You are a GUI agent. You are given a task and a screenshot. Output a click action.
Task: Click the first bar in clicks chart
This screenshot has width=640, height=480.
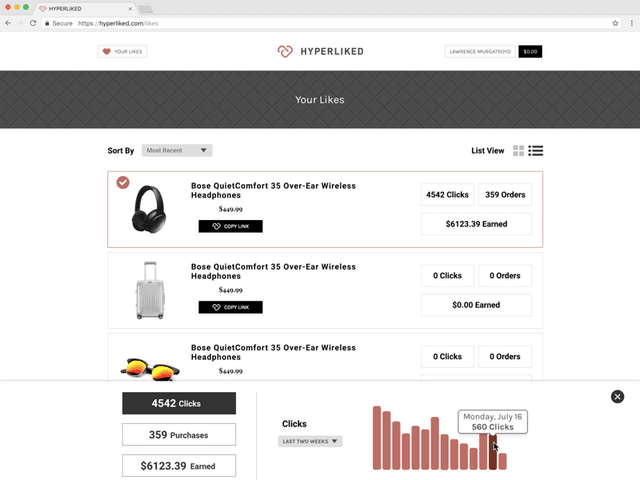click(377, 437)
